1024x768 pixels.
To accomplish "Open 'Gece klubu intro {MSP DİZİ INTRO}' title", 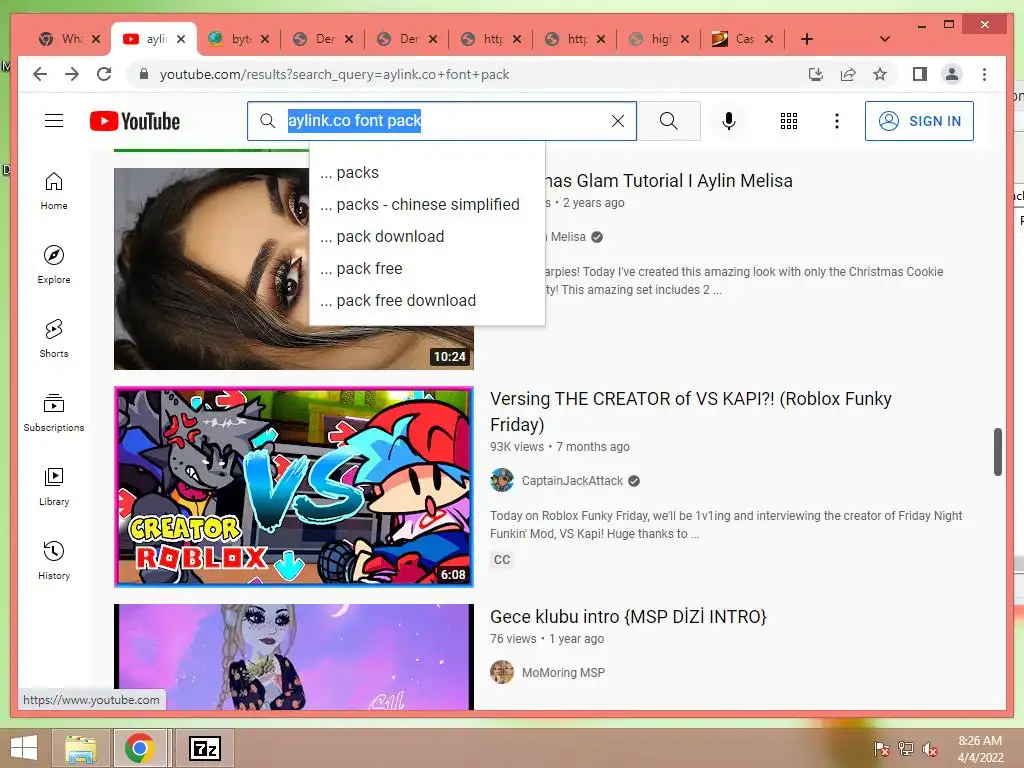I will pyautogui.click(x=628, y=616).
